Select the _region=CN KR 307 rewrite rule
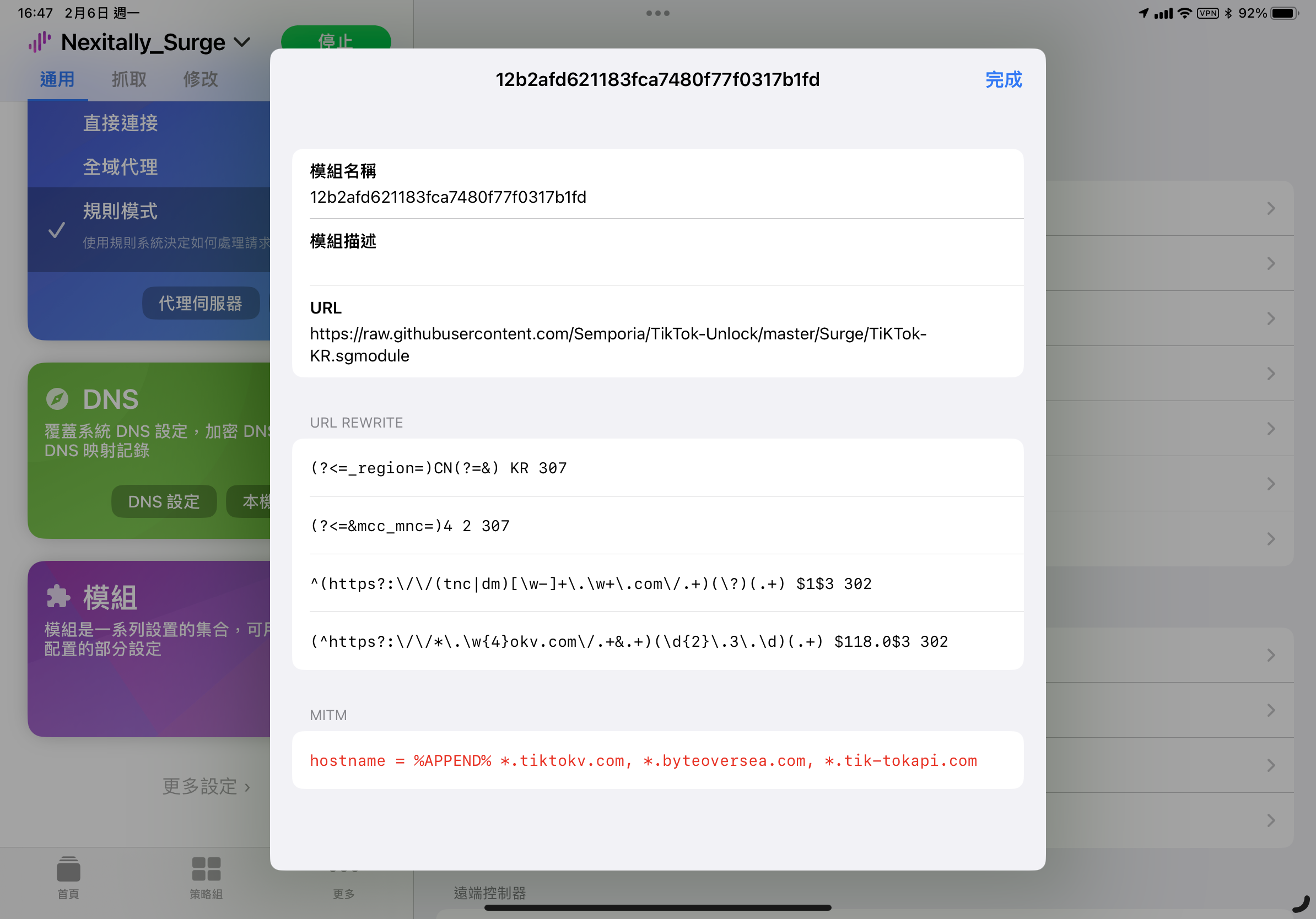1316x919 pixels. coord(658,468)
